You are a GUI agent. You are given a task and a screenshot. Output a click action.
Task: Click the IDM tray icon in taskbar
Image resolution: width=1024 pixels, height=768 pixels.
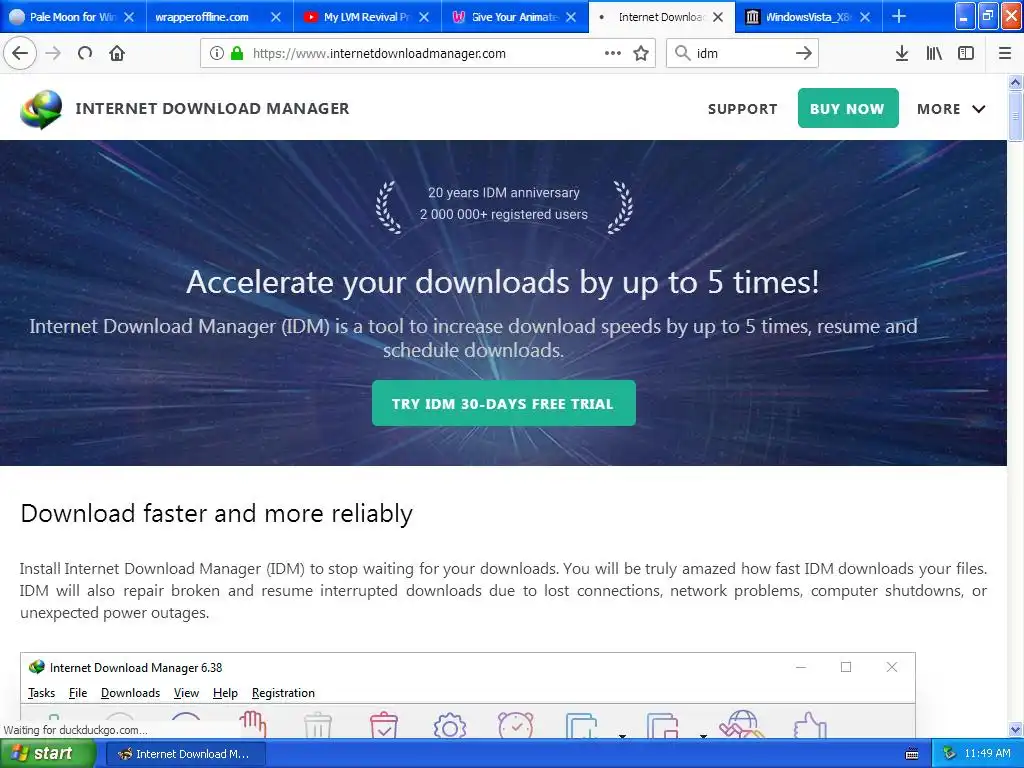949,754
